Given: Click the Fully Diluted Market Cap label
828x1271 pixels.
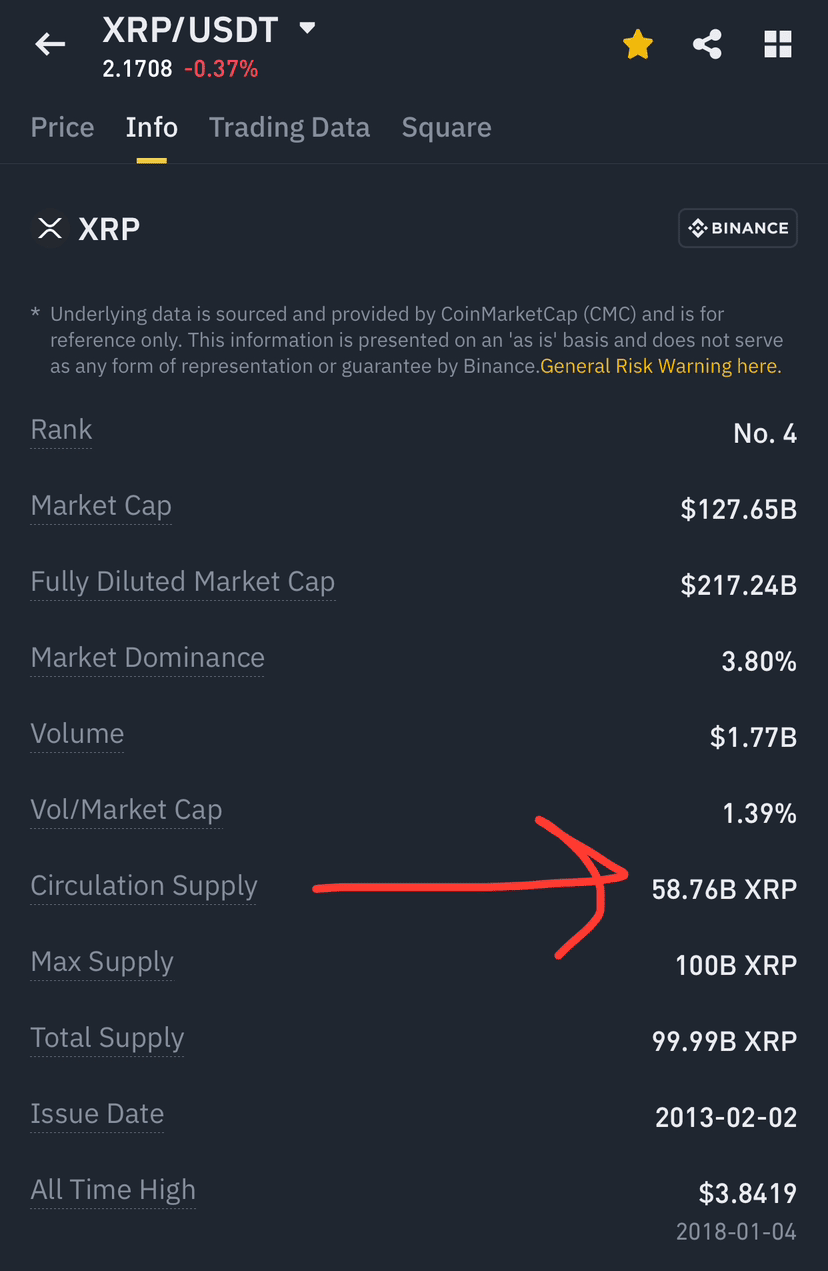Looking at the screenshot, I should pos(183,582).
